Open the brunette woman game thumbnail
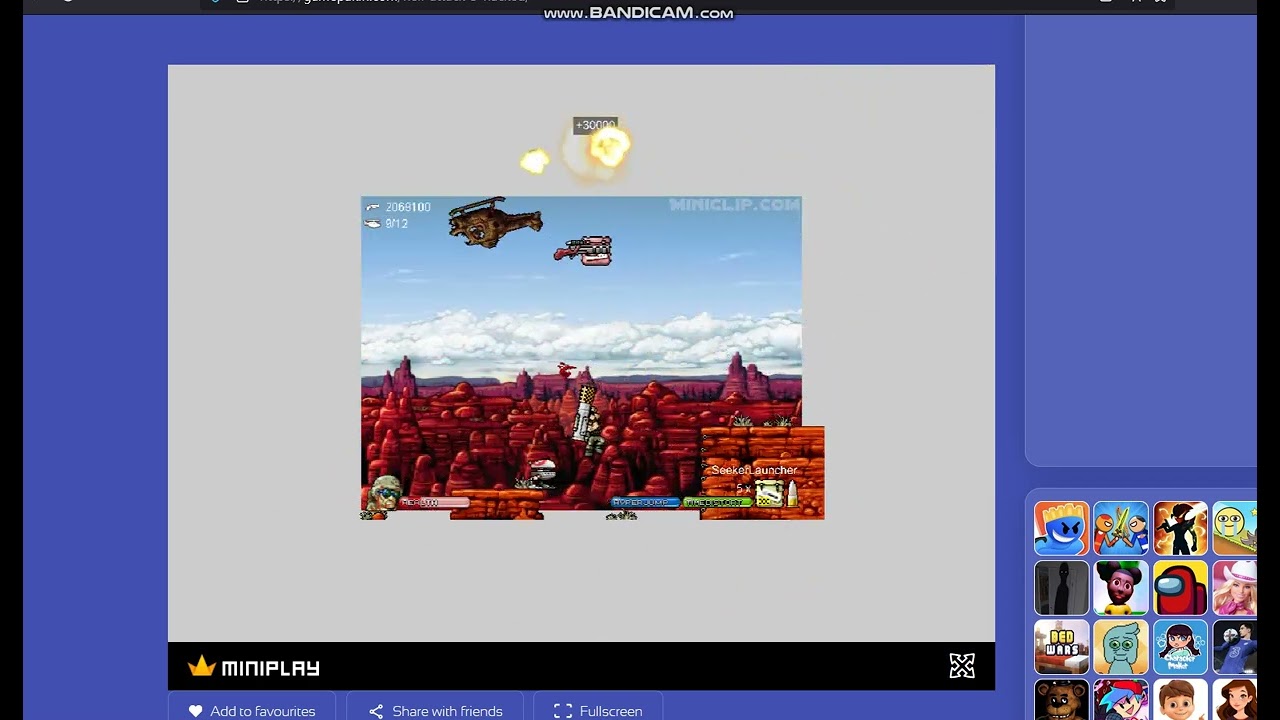This screenshot has width=1280, height=720. (x=1234, y=700)
